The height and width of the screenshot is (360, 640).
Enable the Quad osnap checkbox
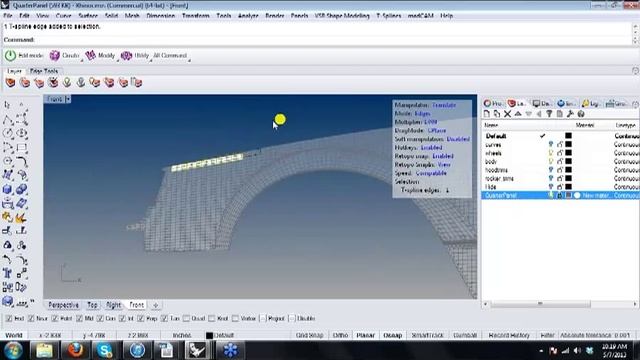coord(187,318)
